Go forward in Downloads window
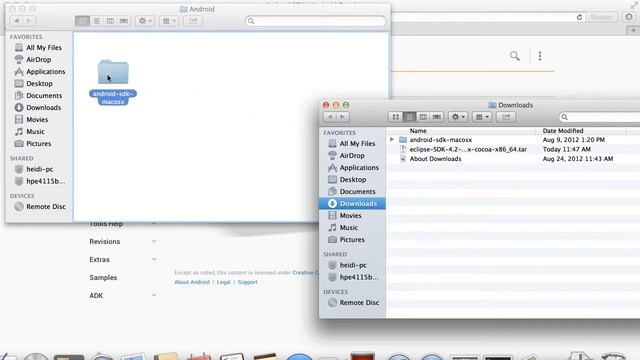Image resolution: width=640 pixels, height=360 pixels. pos(342,117)
